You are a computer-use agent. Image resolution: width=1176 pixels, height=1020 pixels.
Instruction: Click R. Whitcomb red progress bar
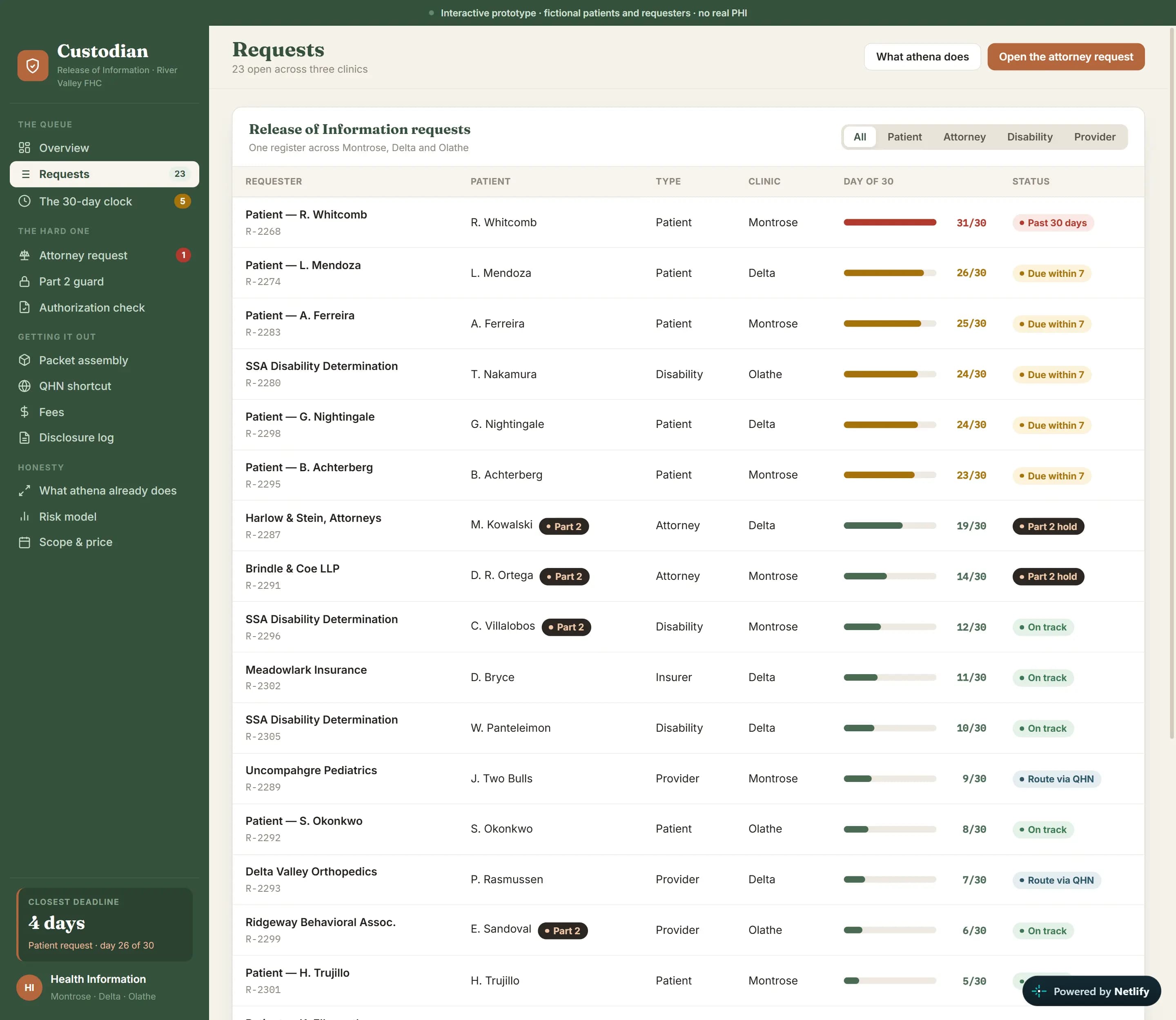tap(890, 223)
